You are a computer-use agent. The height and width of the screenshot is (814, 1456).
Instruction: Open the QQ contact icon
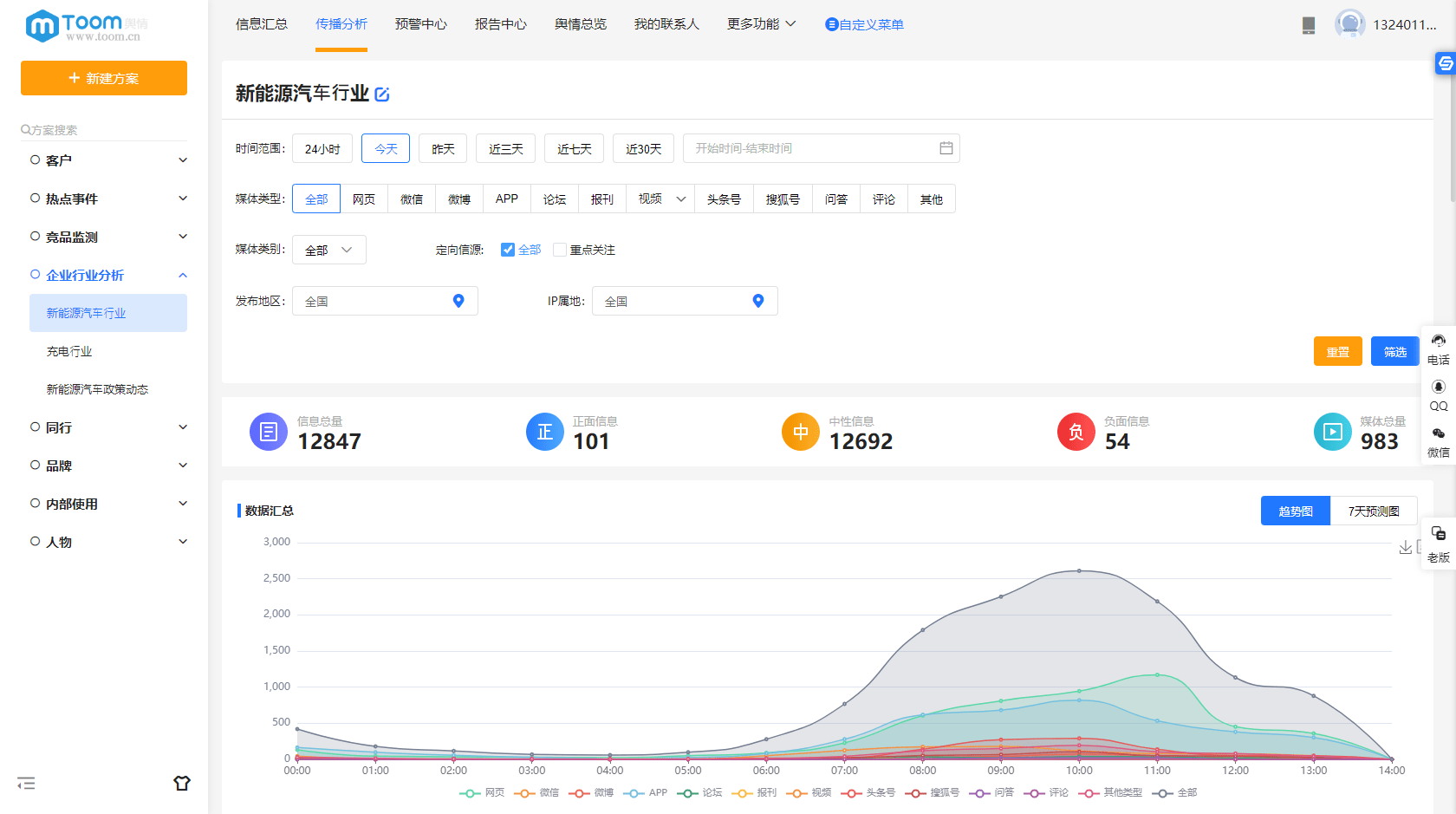tap(1439, 387)
